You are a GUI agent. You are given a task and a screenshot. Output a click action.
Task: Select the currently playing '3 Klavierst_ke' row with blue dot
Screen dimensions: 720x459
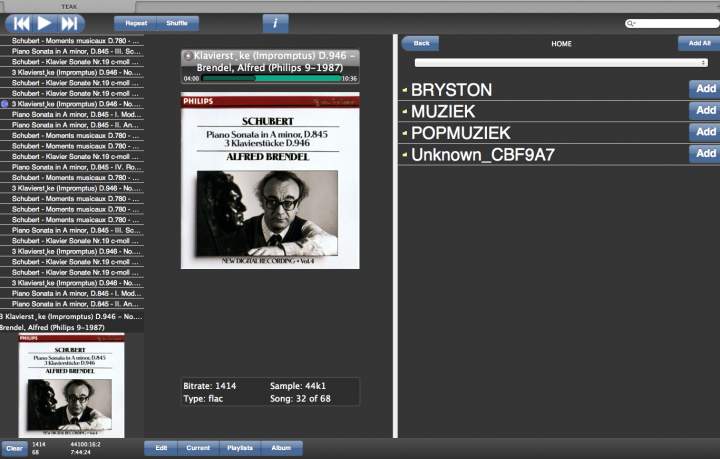tap(72, 104)
